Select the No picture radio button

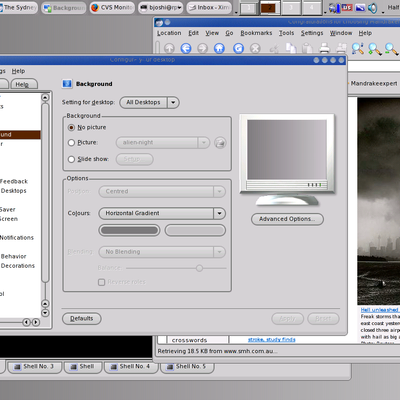coord(71,127)
